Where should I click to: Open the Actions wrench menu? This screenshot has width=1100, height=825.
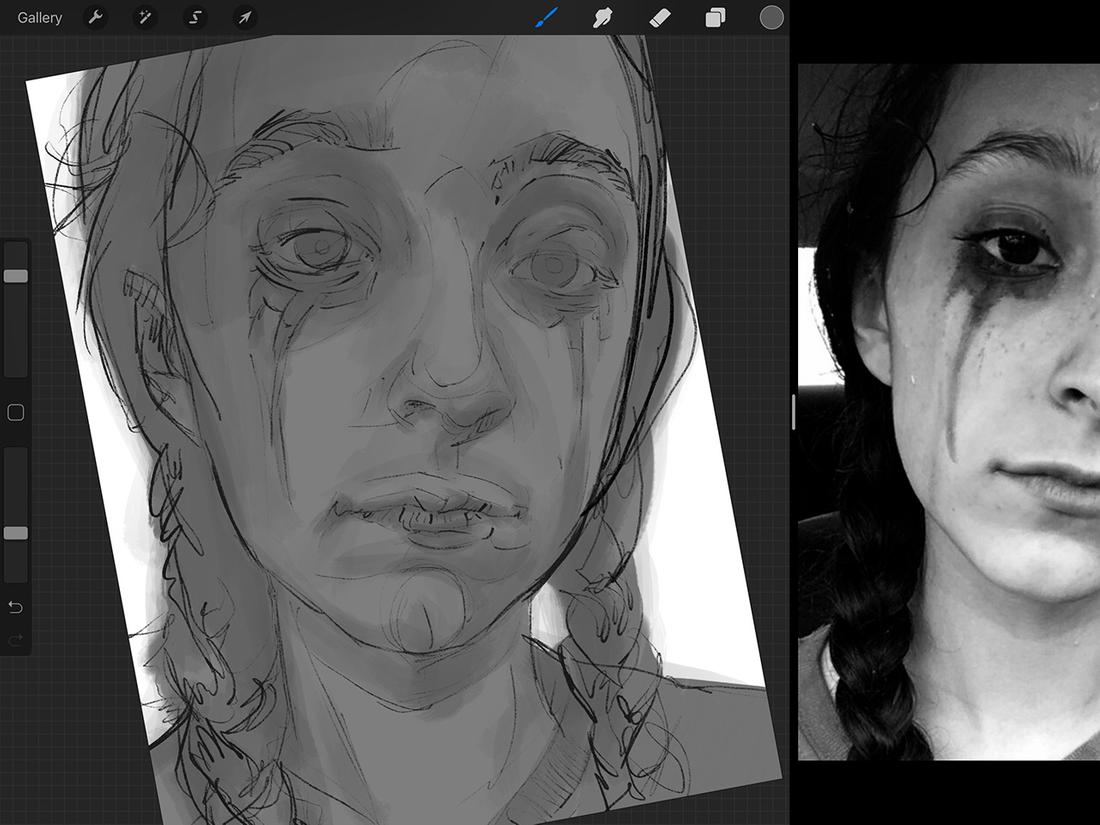(x=96, y=17)
